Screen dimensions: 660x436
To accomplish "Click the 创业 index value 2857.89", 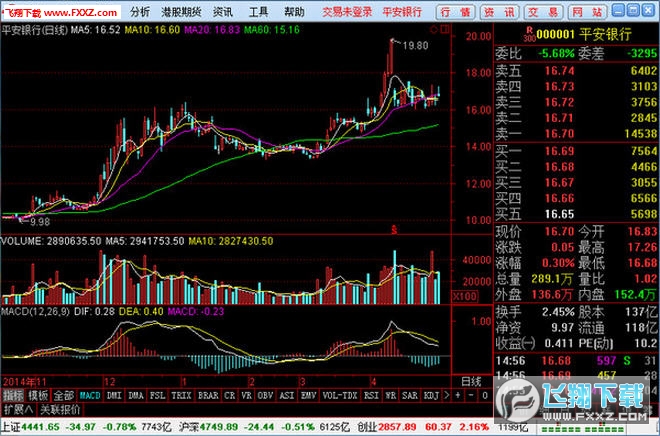I will (x=395, y=427).
